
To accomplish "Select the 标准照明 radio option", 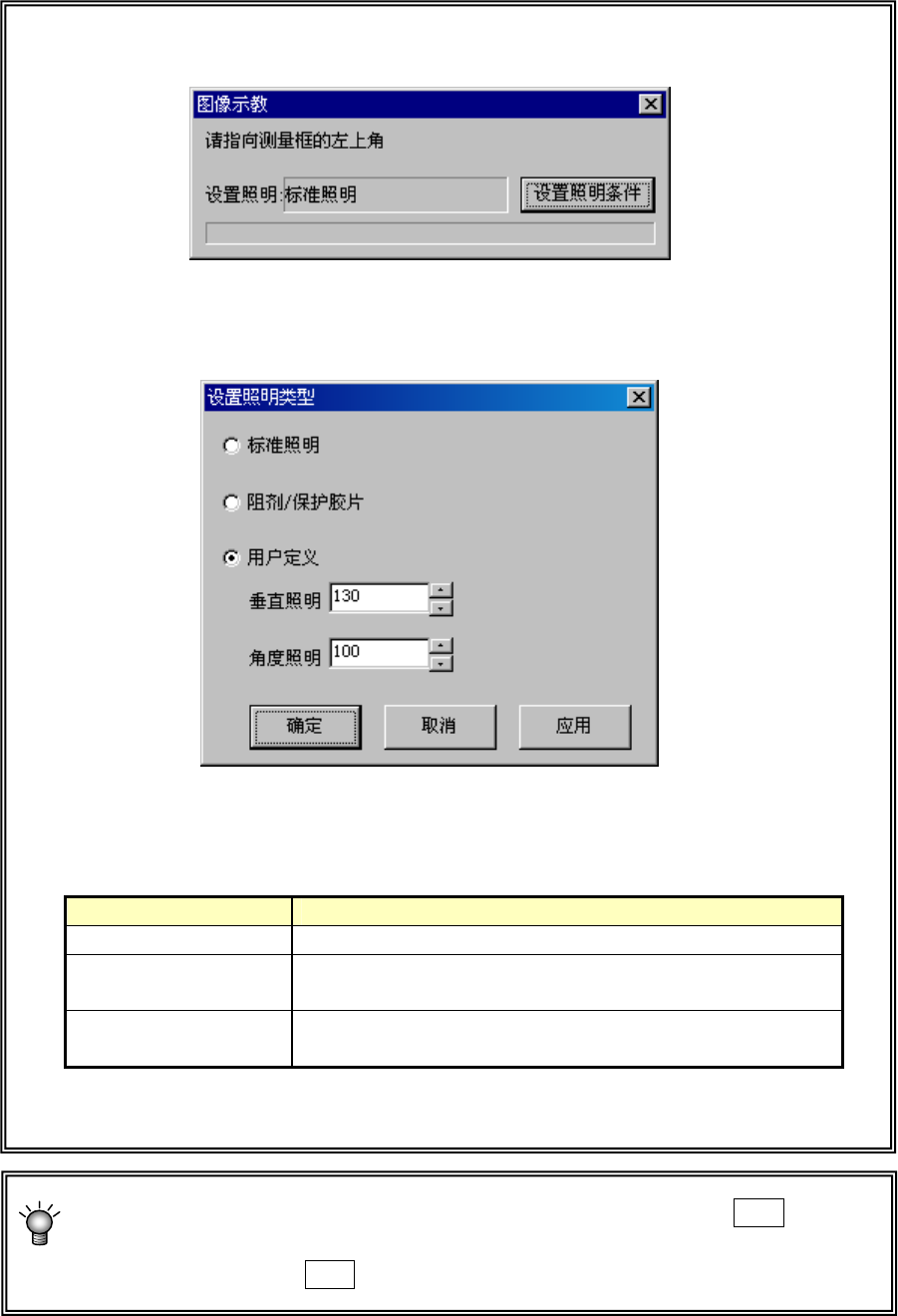I will [x=231, y=446].
